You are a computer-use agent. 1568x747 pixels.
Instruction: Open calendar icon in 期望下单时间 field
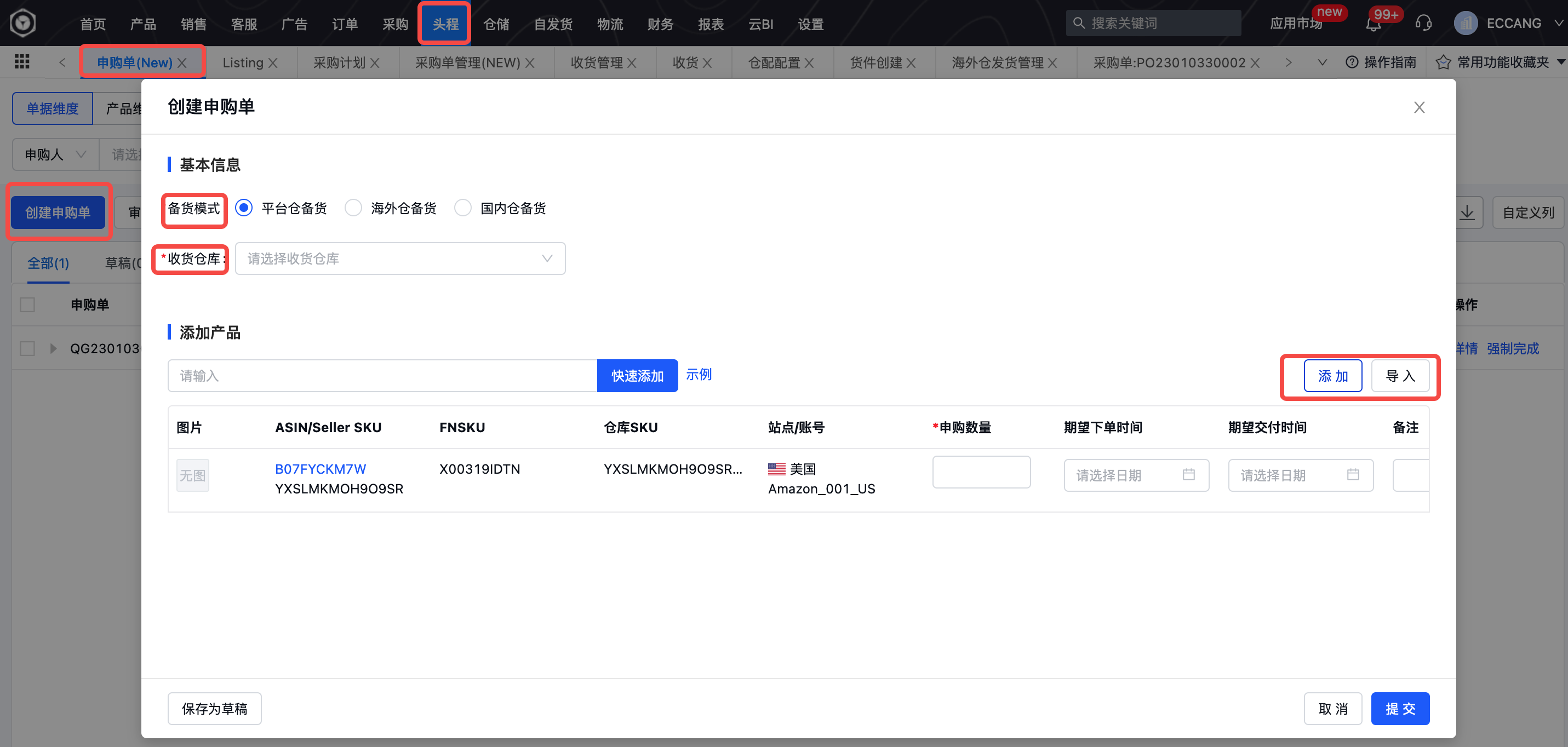1189,475
